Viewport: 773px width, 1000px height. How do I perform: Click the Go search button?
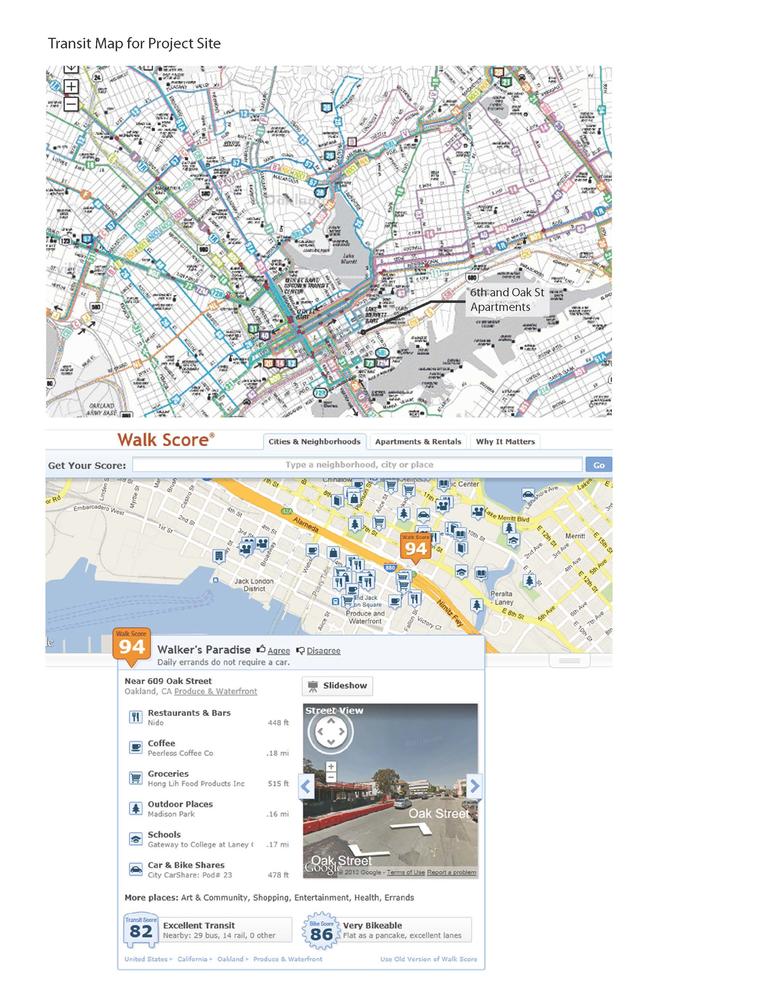point(599,465)
